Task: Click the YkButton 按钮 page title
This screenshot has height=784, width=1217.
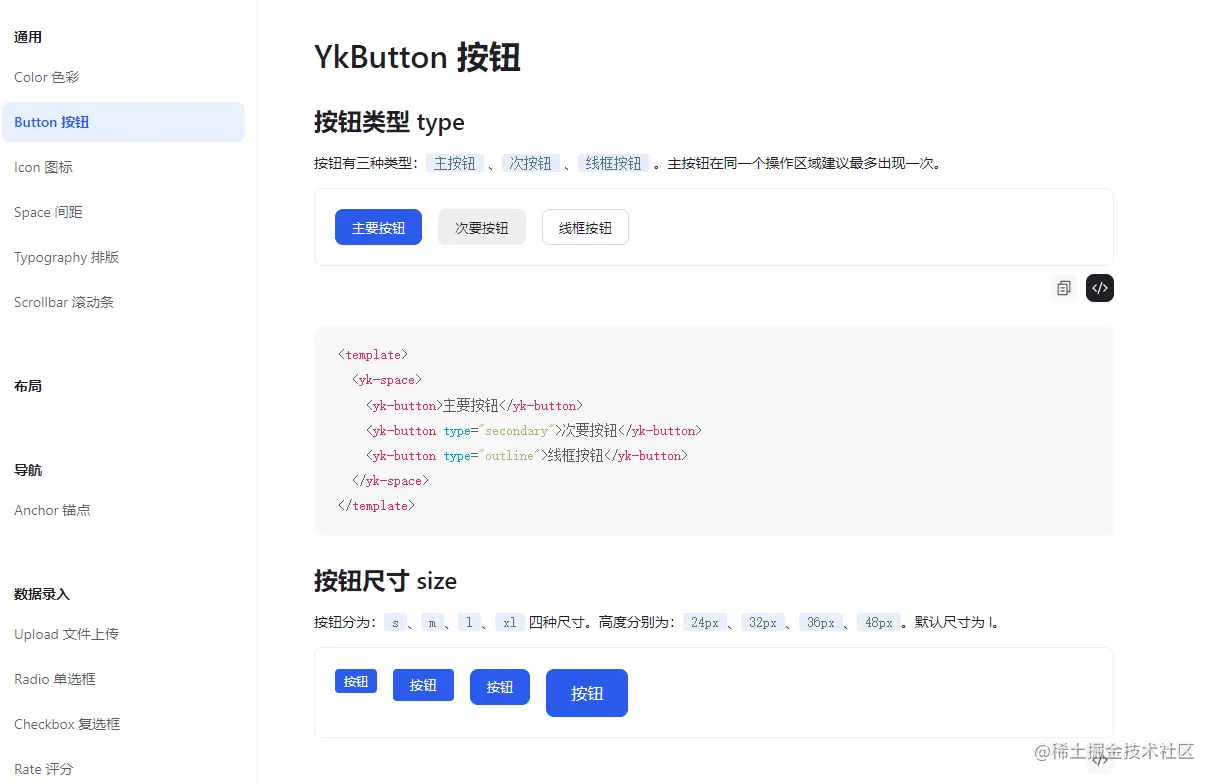Action: coord(417,57)
